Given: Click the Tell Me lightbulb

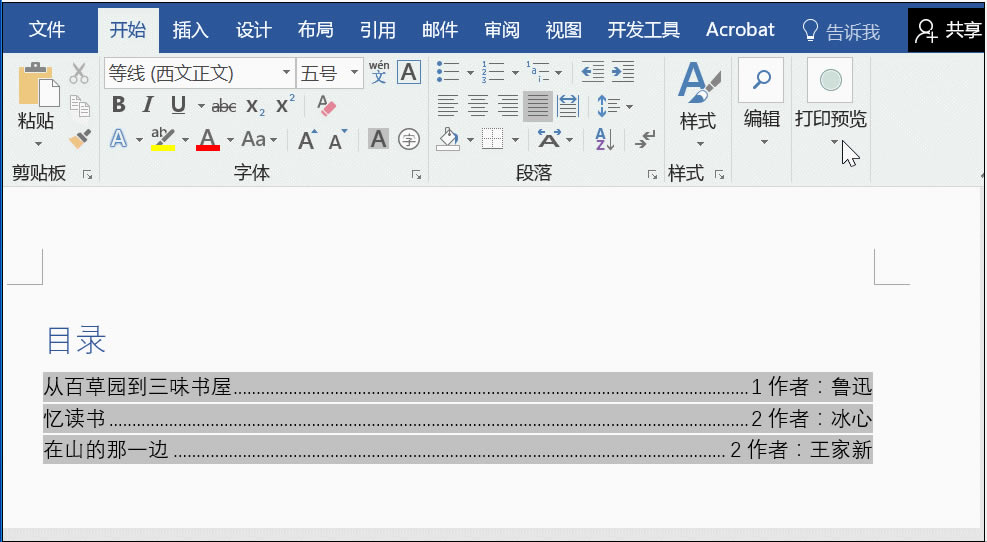Looking at the screenshot, I should coord(810,30).
